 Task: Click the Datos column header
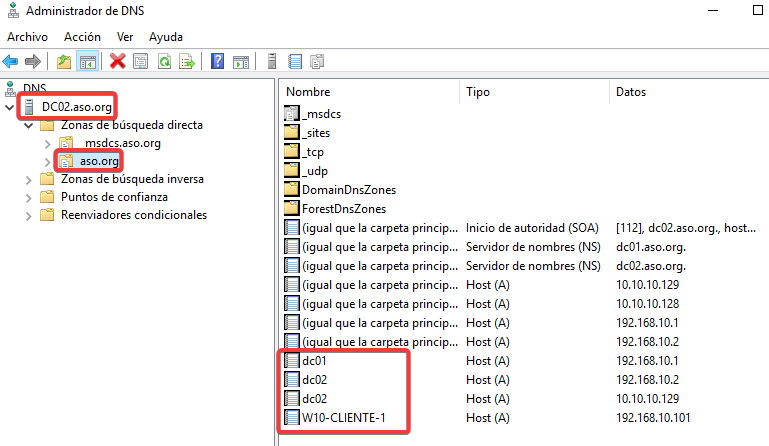tap(680, 91)
